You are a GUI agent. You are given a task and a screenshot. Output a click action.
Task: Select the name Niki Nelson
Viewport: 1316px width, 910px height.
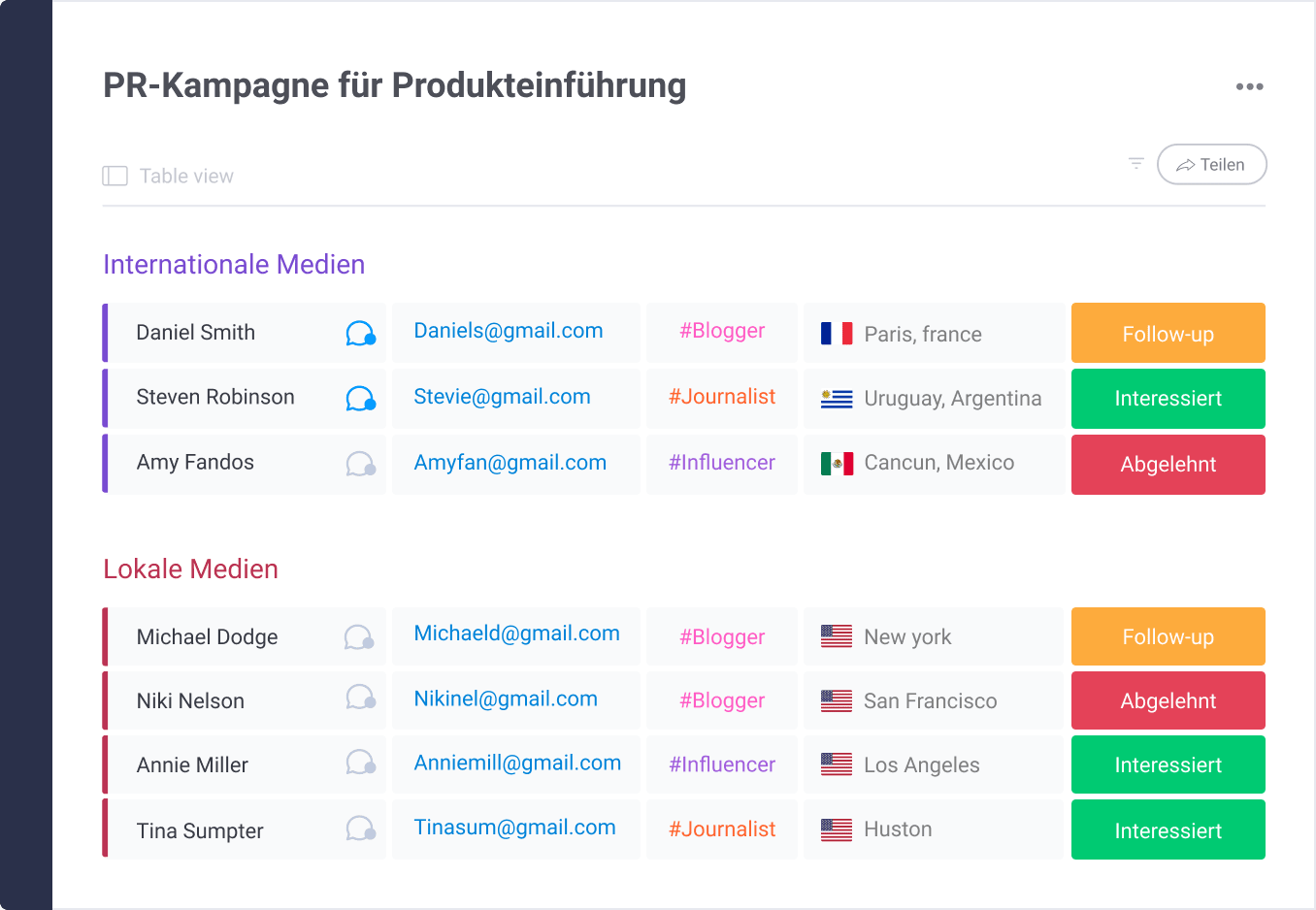[190, 701]
